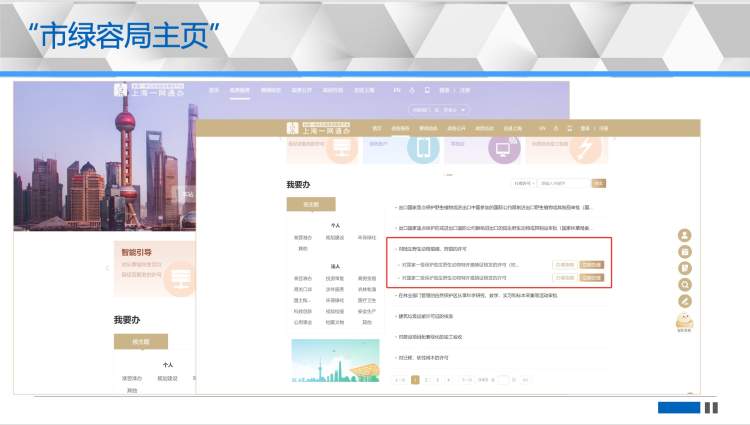Click the left carousel arrow beside 智能引导
Screen dimensions: 750x425
108,268
